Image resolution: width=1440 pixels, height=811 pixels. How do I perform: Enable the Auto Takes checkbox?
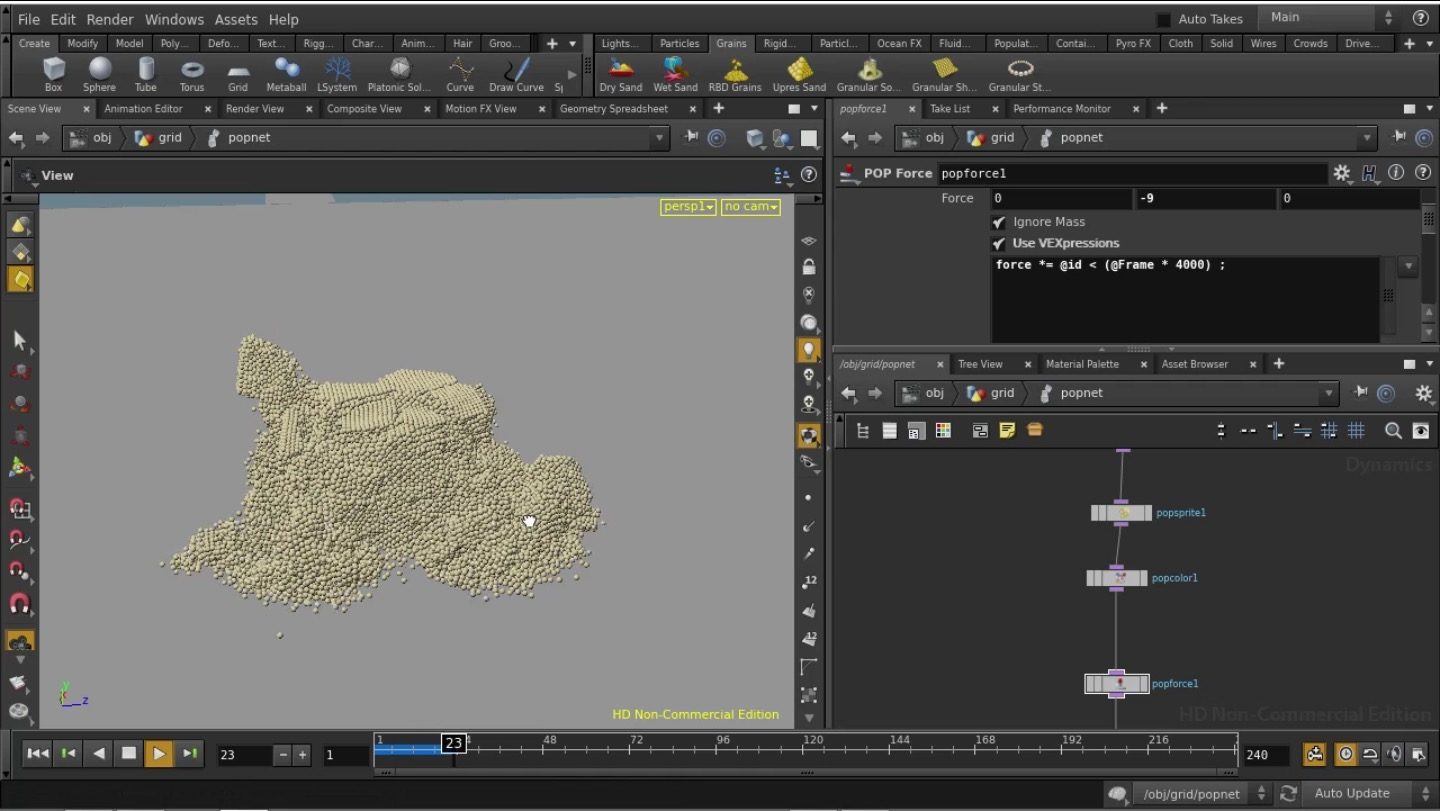(1163, 19)
